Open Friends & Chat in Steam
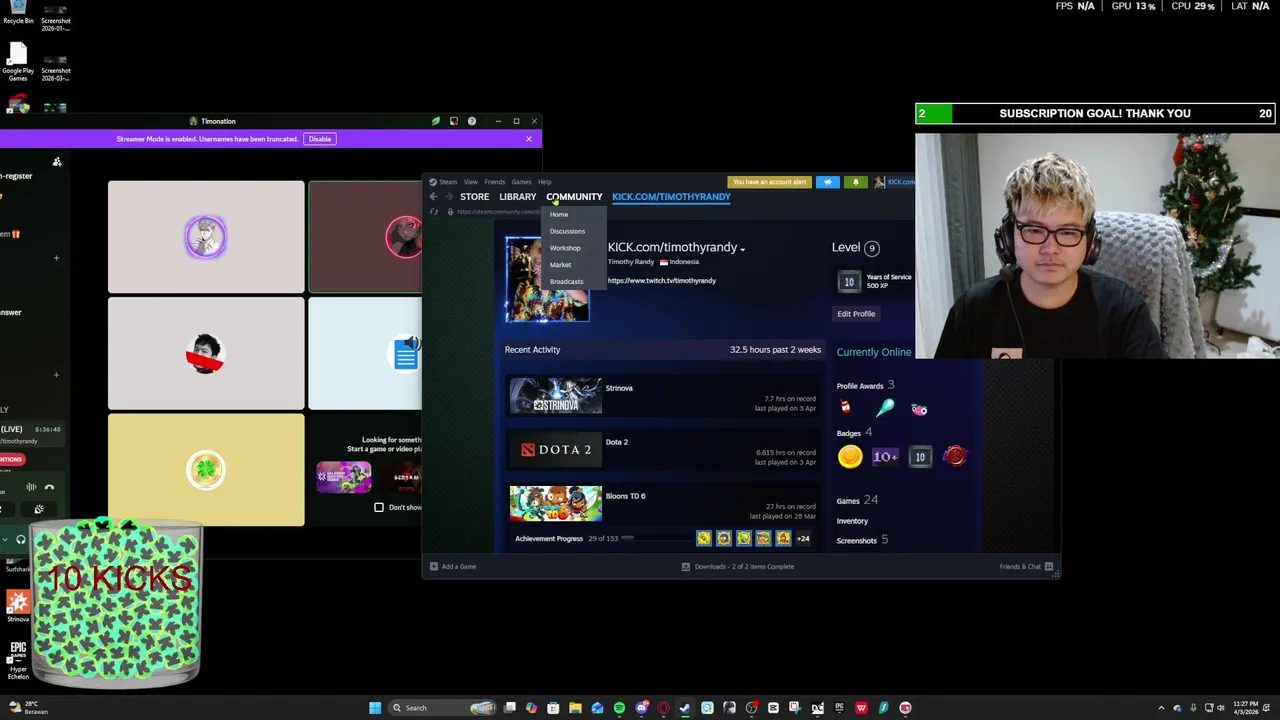 [x=1026, y=567]
